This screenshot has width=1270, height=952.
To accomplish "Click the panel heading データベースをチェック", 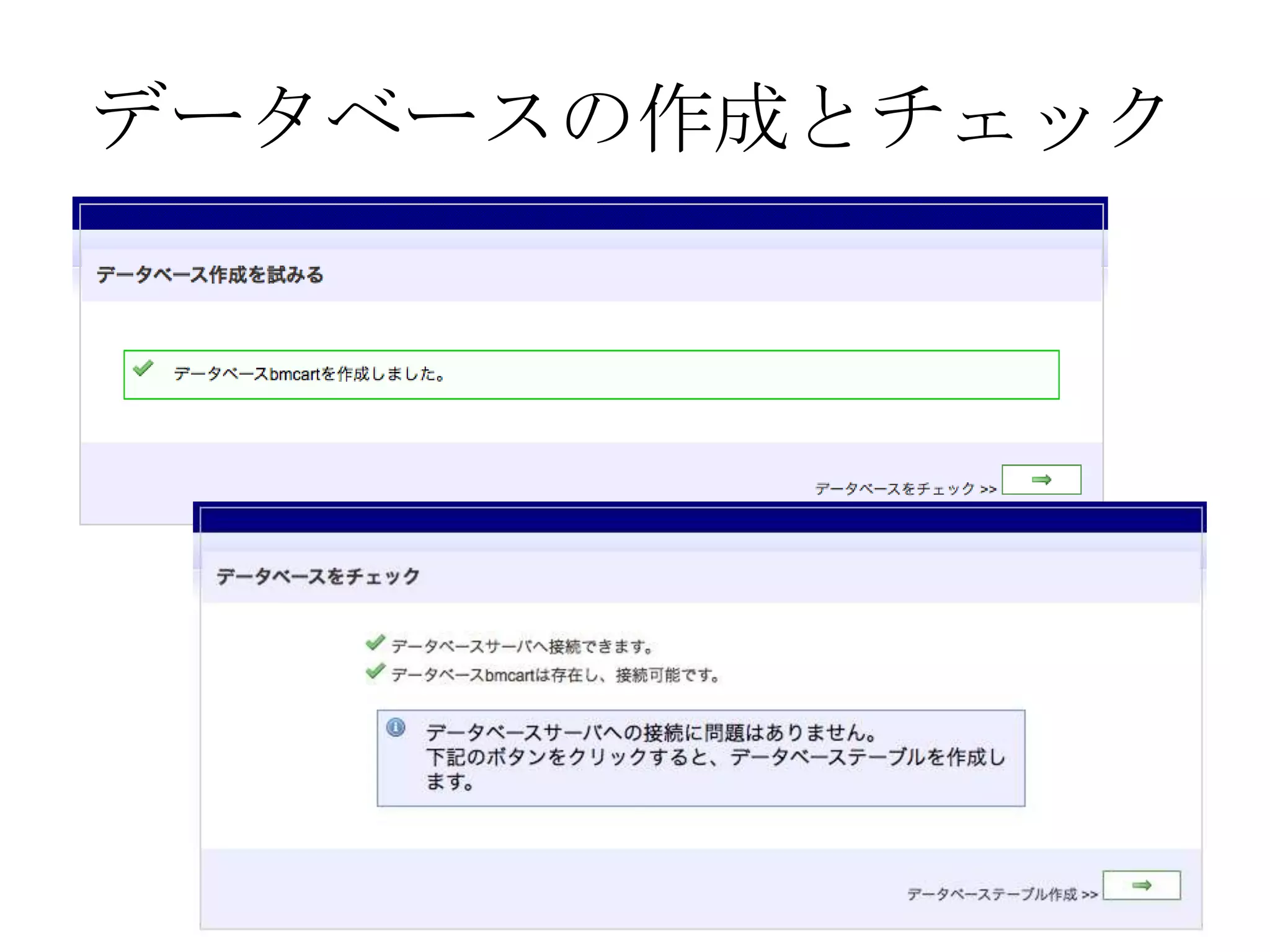I will (x=318, y=576).
